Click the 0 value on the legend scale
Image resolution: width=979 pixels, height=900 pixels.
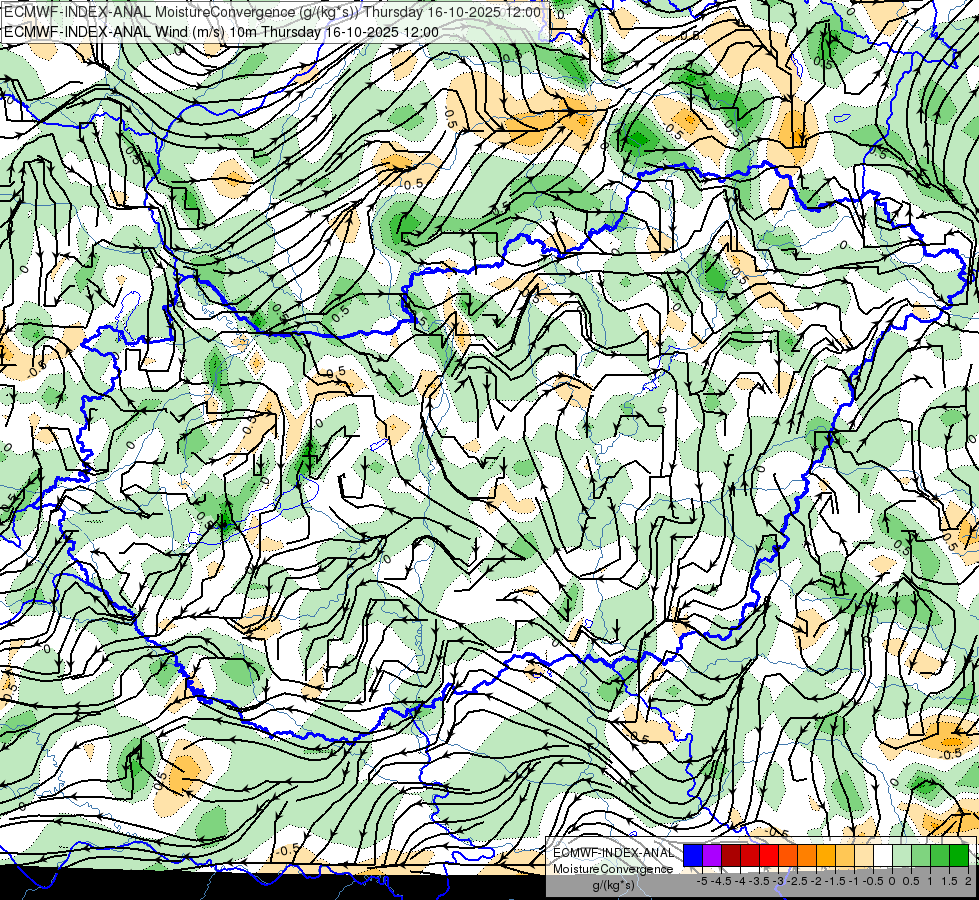click(x=892, y=881)
